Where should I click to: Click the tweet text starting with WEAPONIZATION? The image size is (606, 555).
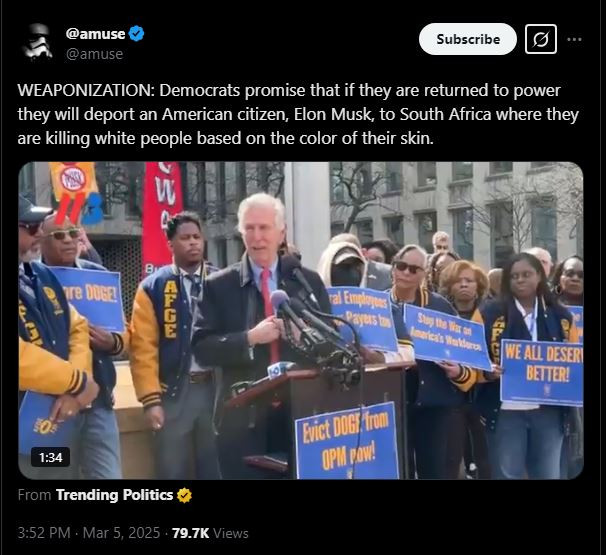point(298,114)
